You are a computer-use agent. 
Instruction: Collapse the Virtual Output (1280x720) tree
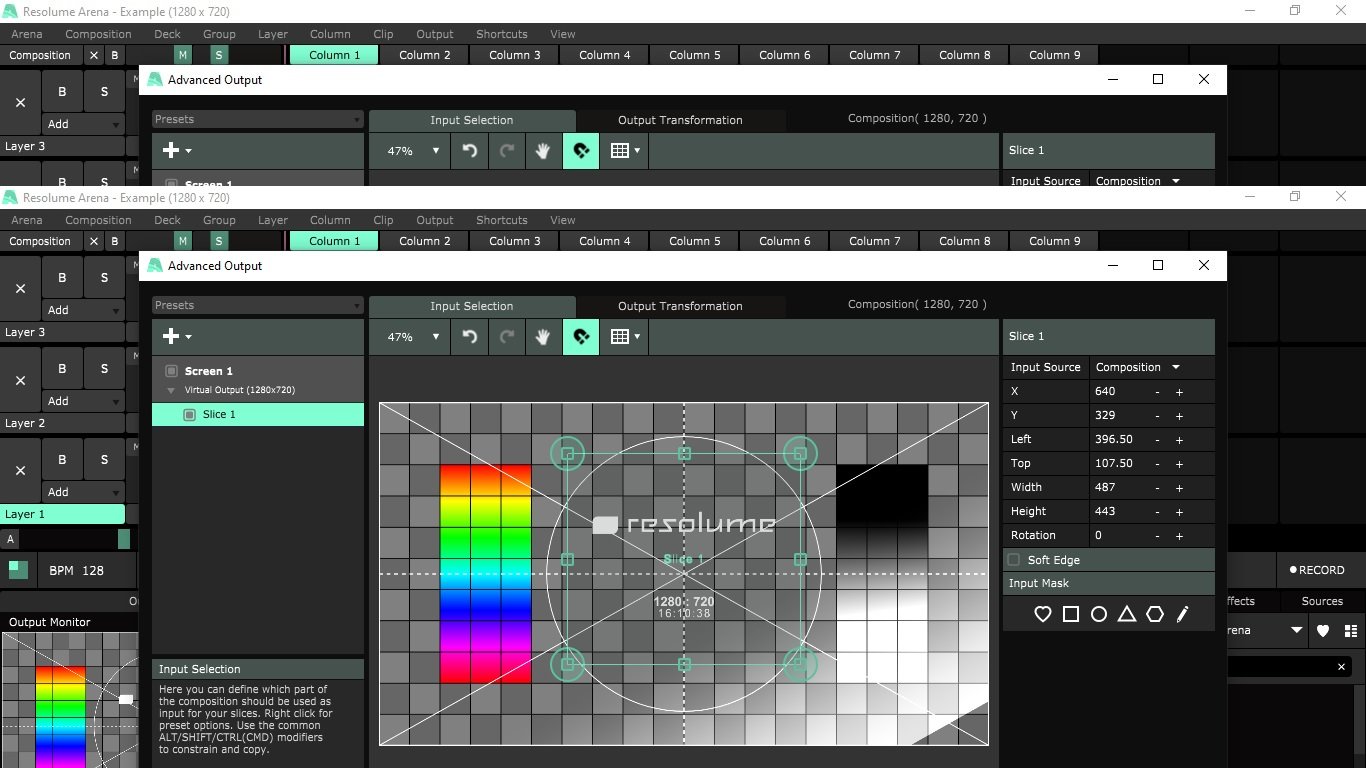pyautogui.click(x=171, y=391)
